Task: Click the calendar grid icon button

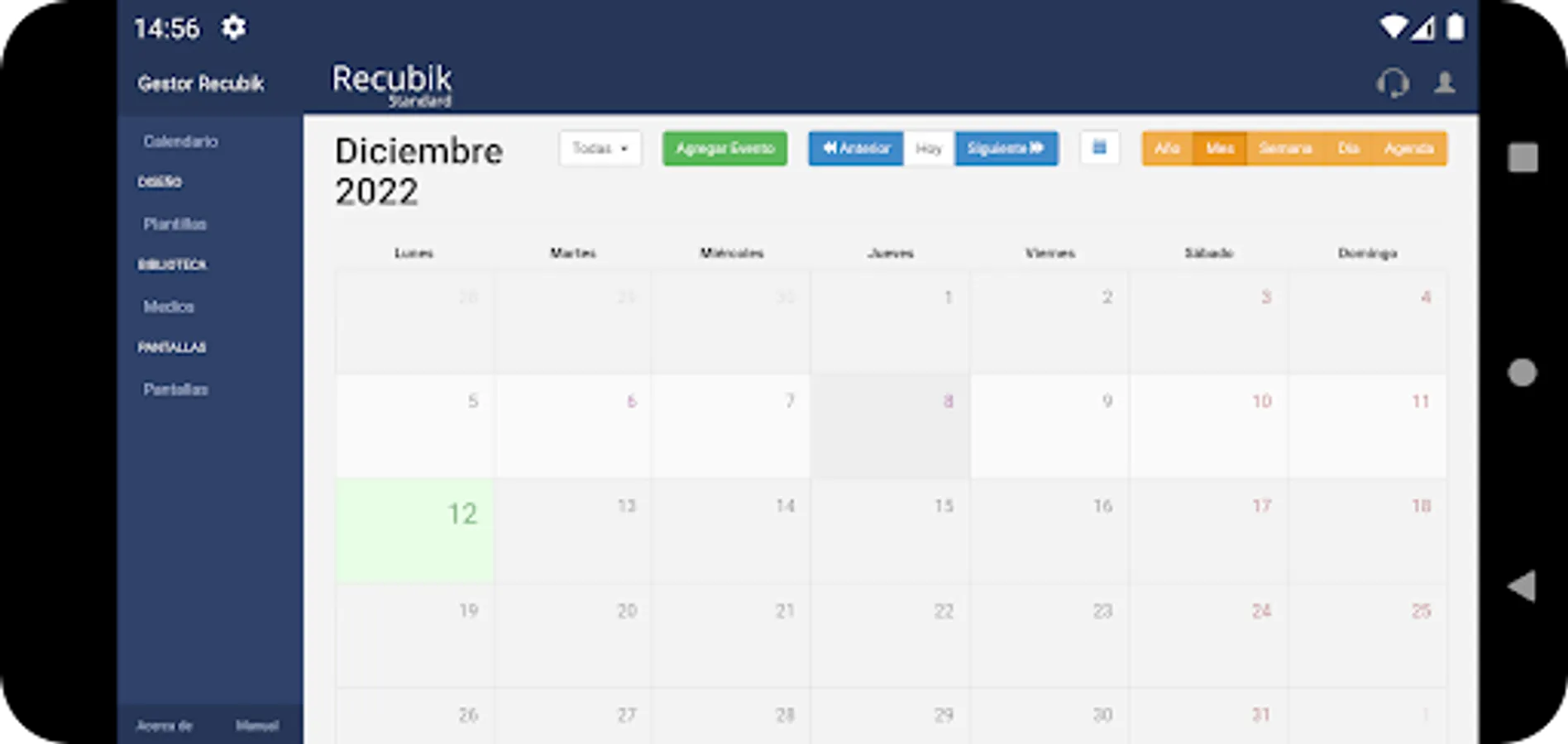Action: click(x=1099, y=148)
